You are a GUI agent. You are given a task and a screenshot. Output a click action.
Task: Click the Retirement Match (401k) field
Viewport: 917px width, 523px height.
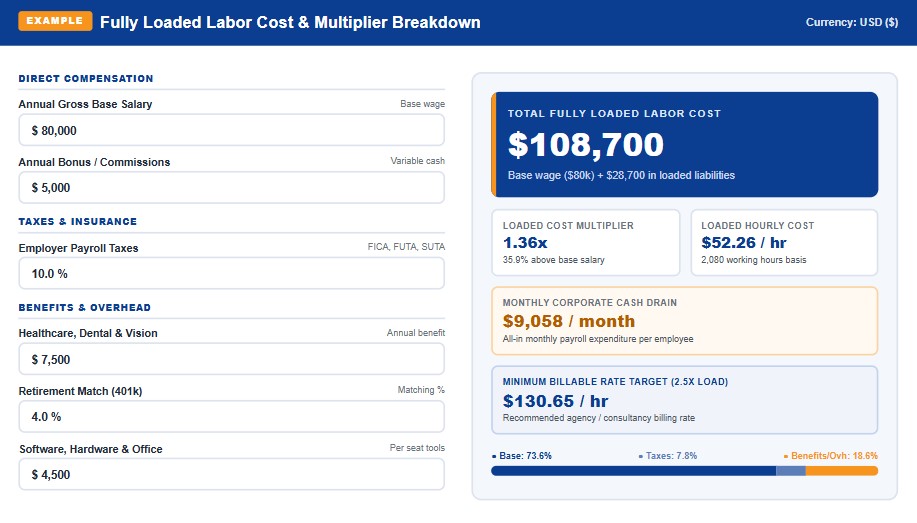coord(232,417)
